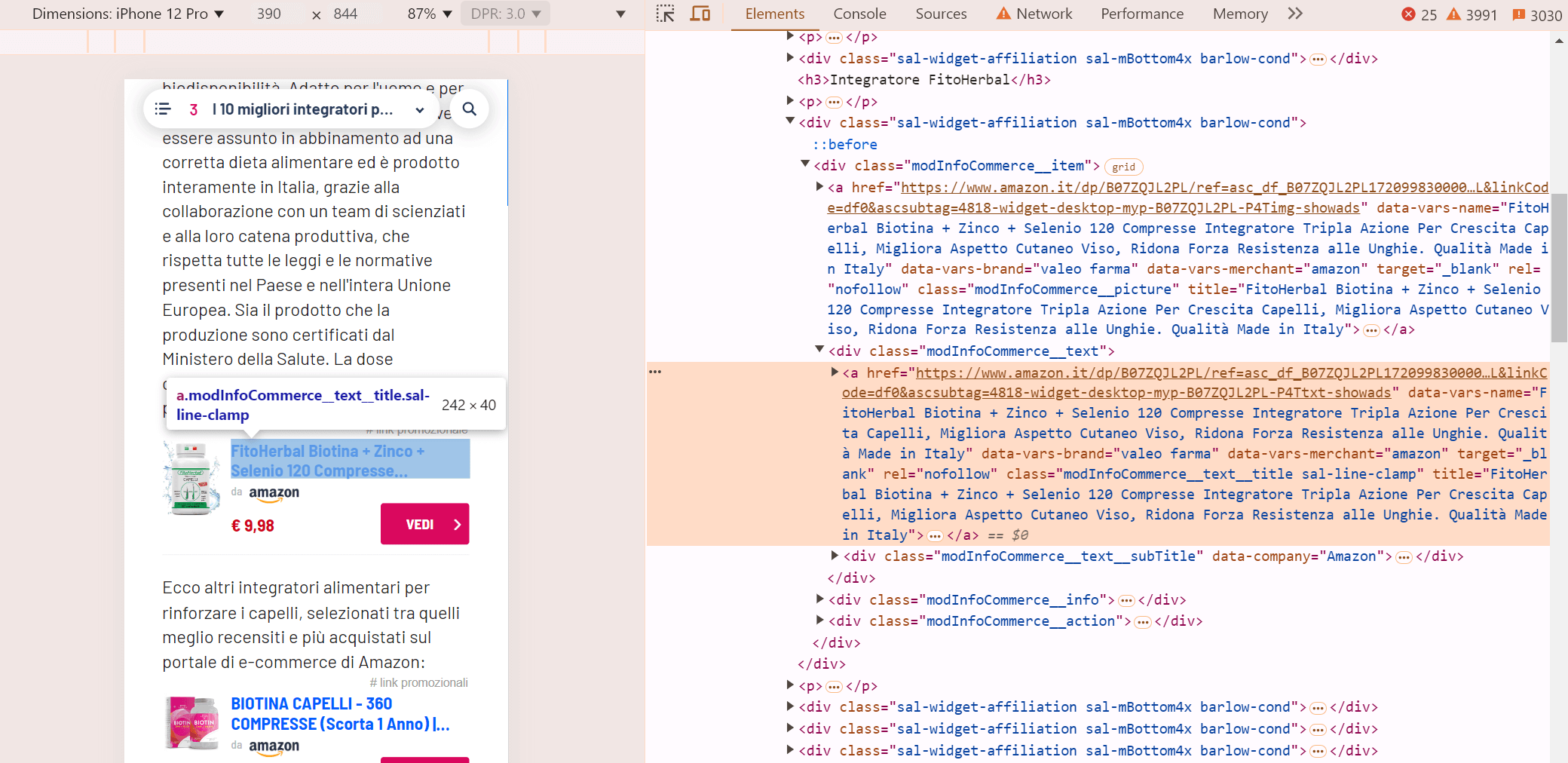The width and height of the screenshot is (1568, 763).
Task: Switch to the Elements tab
Action: [x=774, y=14]
